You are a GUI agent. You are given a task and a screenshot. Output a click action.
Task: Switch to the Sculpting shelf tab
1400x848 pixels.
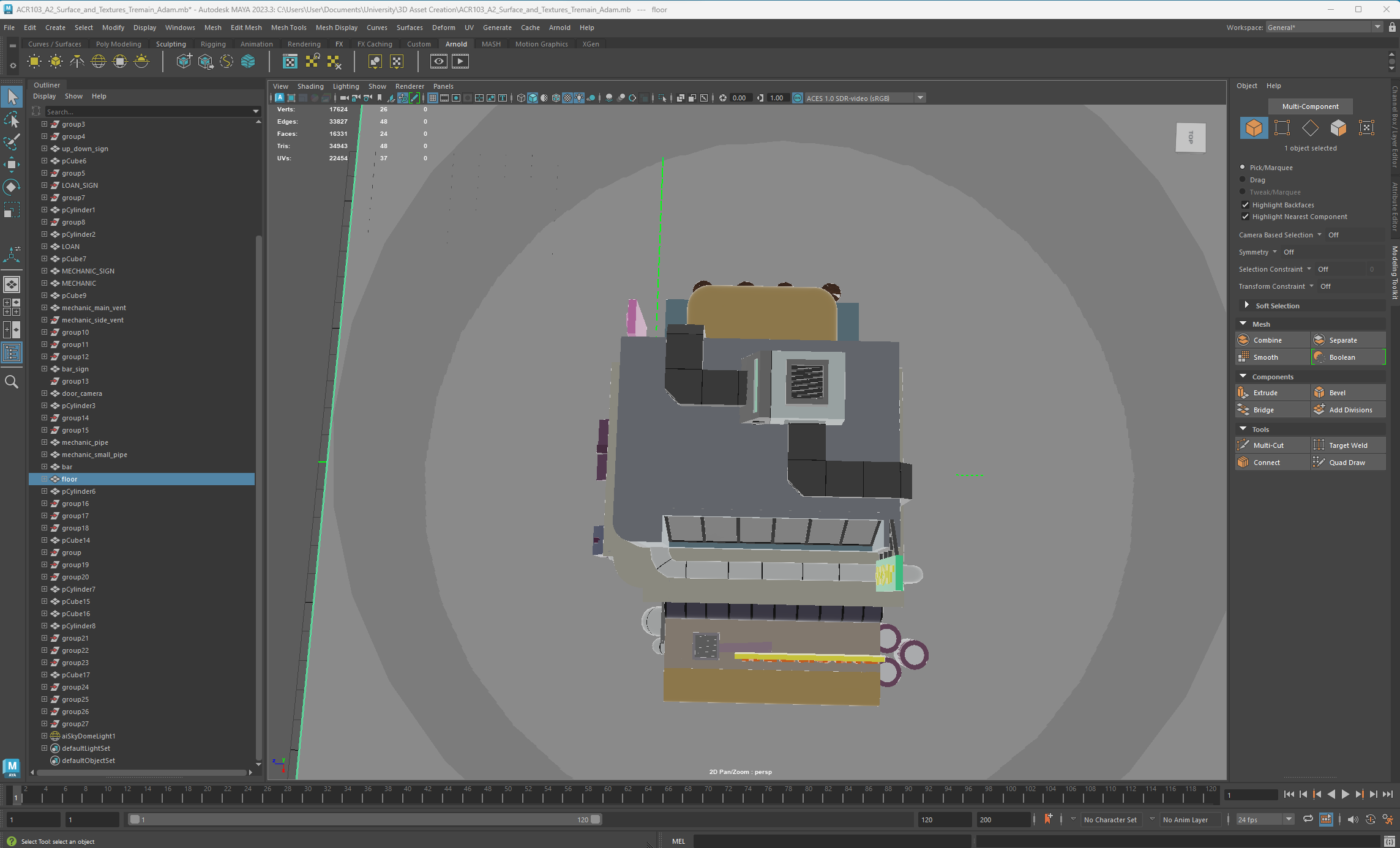pos(171,43)
